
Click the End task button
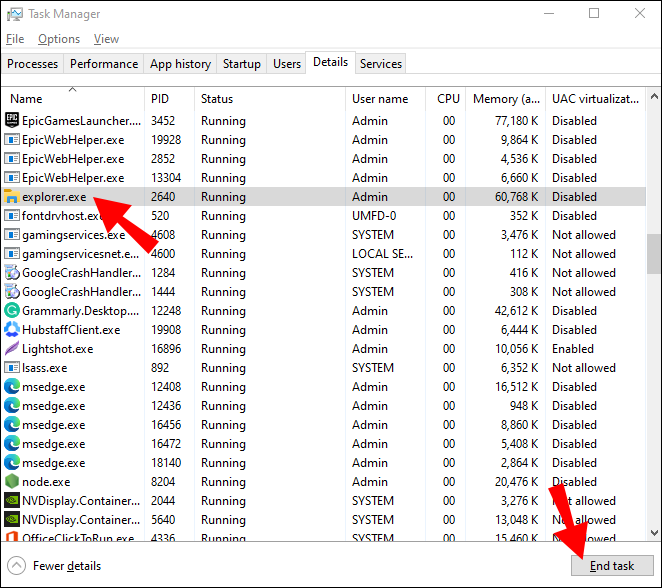[x=612, y=565]
